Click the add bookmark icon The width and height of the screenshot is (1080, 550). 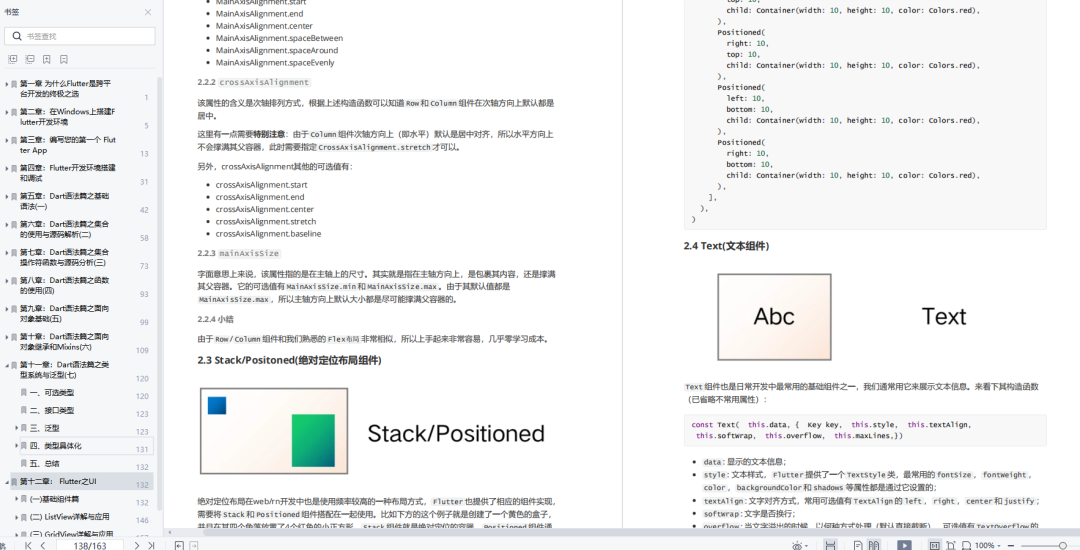click(x=47, y=60)
